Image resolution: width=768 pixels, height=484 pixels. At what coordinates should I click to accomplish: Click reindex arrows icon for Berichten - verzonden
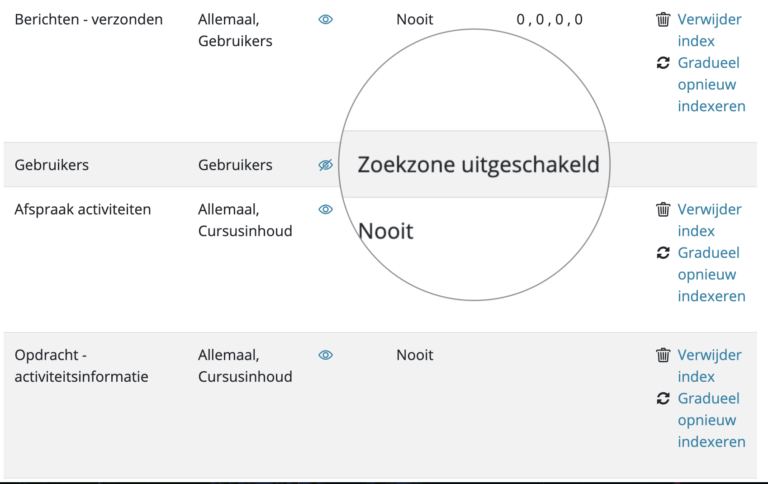[x=663, y=63]
